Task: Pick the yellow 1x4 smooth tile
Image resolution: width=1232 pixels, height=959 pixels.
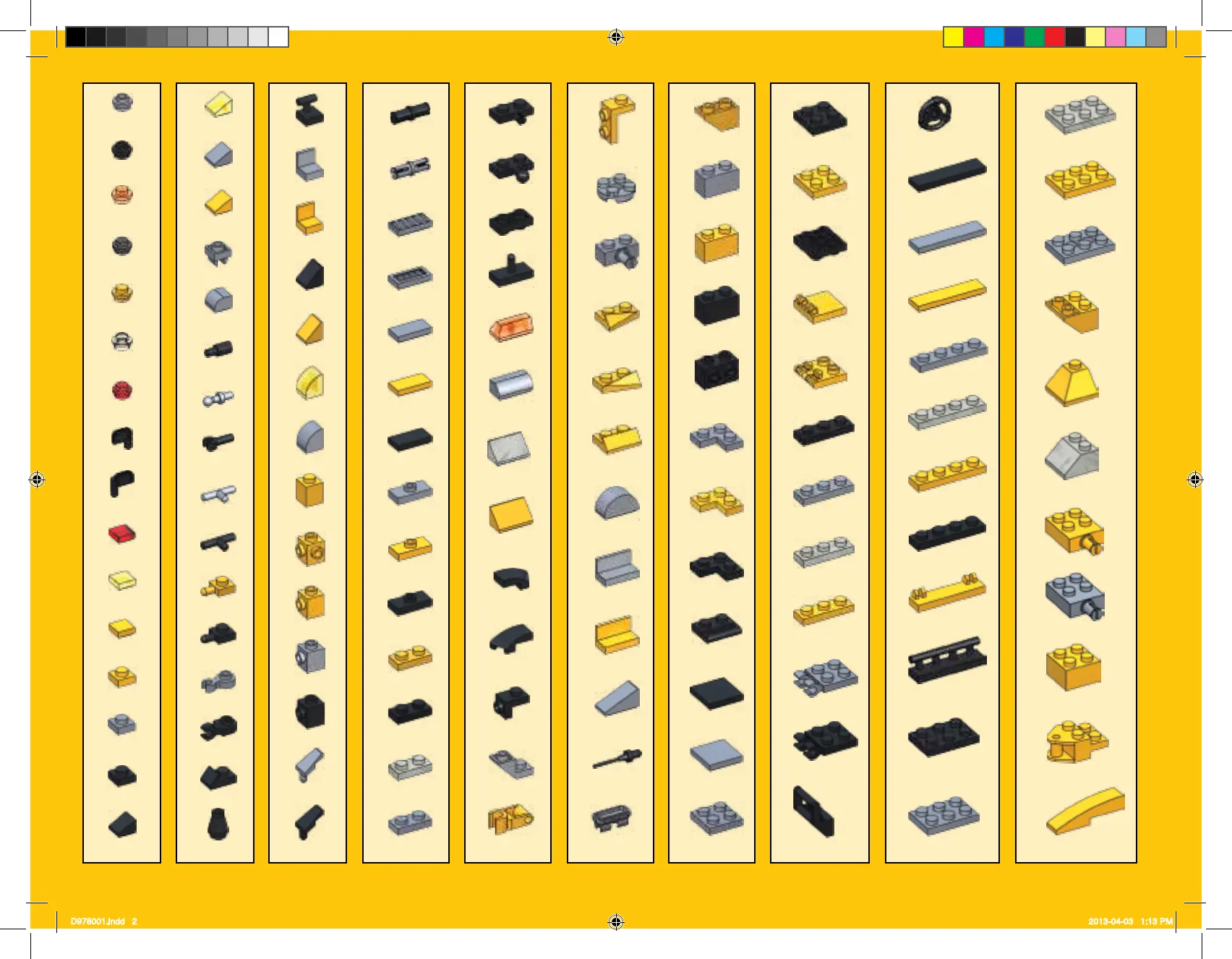Action: [947, 296]
